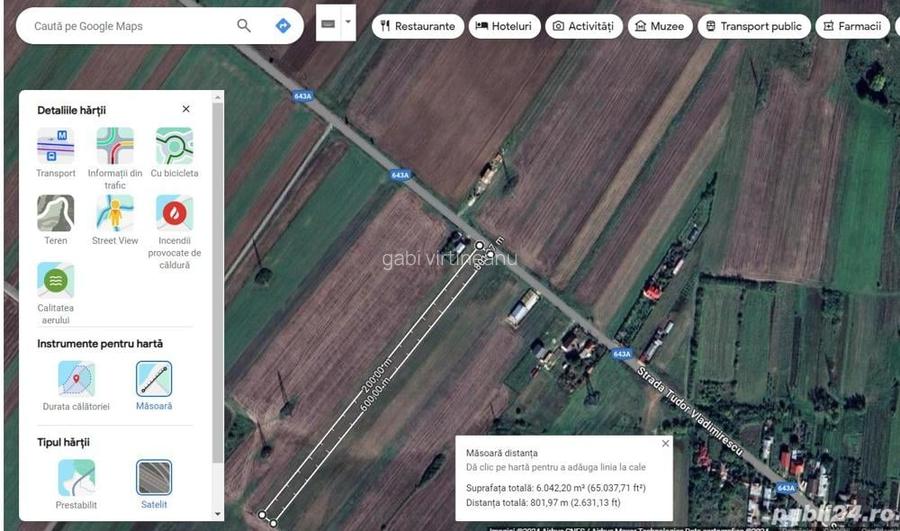Screen dimensions: 900x531
Task: Click the 643A badge beside Strada Tudor label
Action: [622, 354]
